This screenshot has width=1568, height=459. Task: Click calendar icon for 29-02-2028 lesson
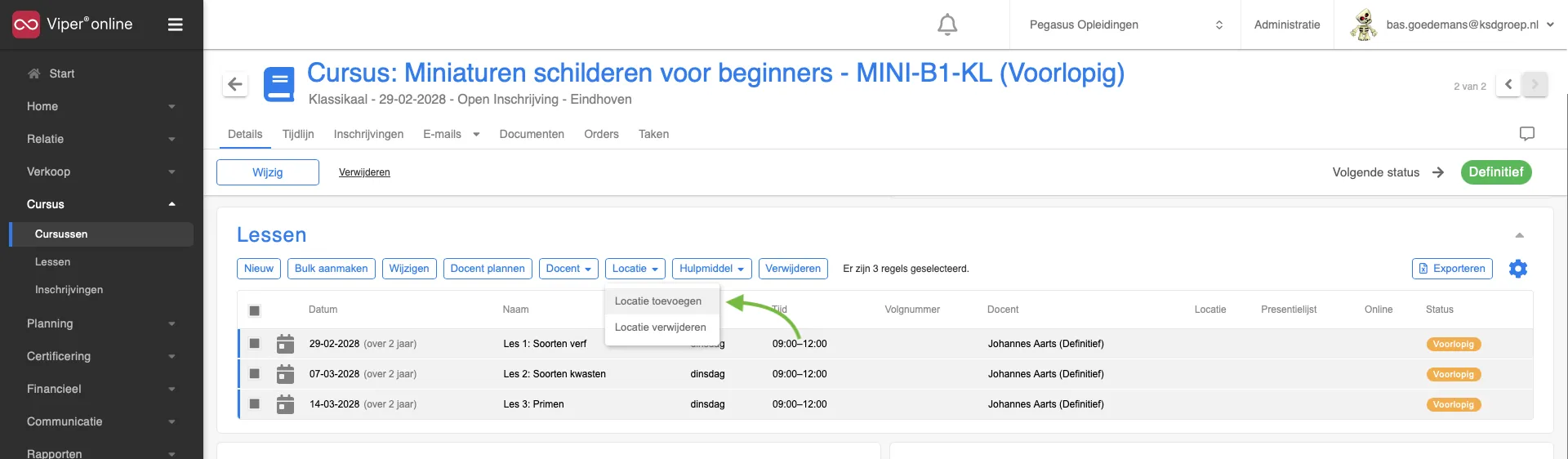tap(285, 344)
